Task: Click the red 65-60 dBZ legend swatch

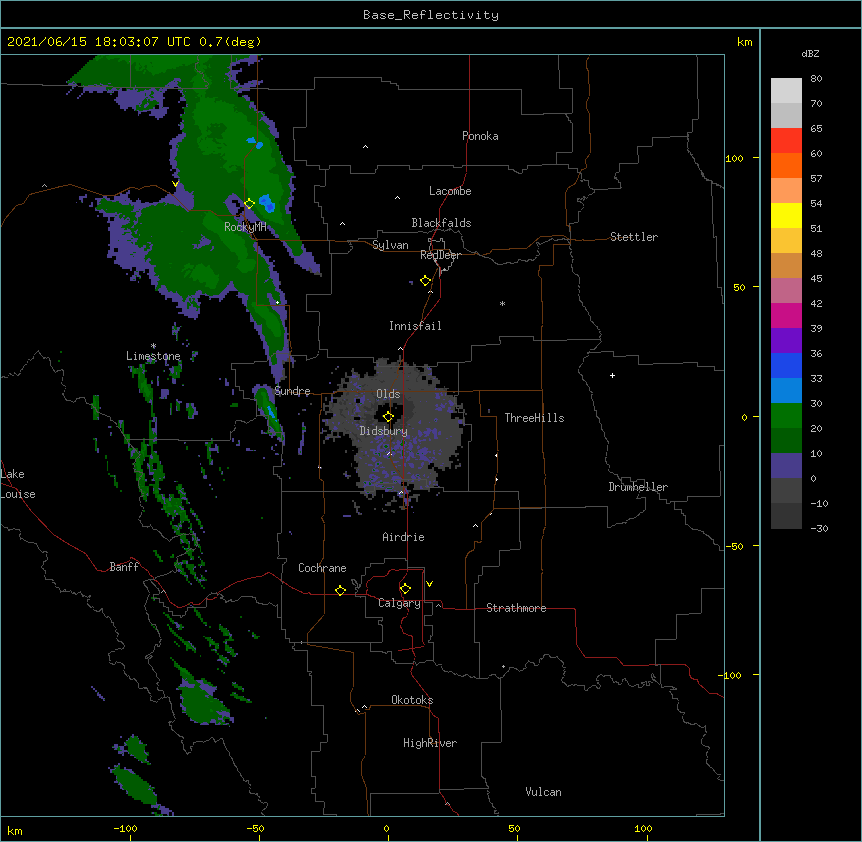Action: (786, 140)
